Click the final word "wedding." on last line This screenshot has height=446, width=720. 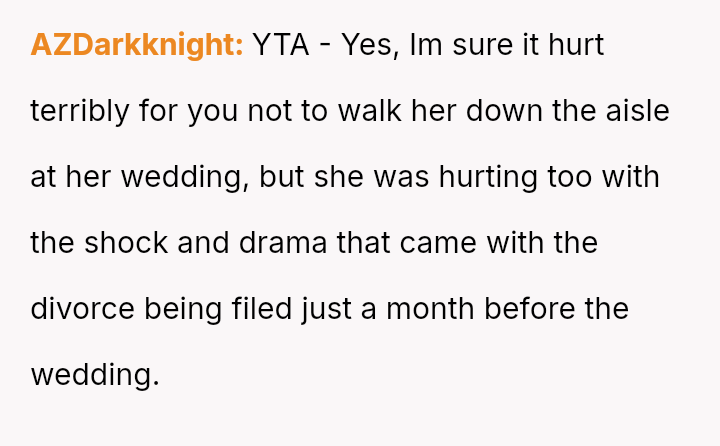click(x=95, y=375)
